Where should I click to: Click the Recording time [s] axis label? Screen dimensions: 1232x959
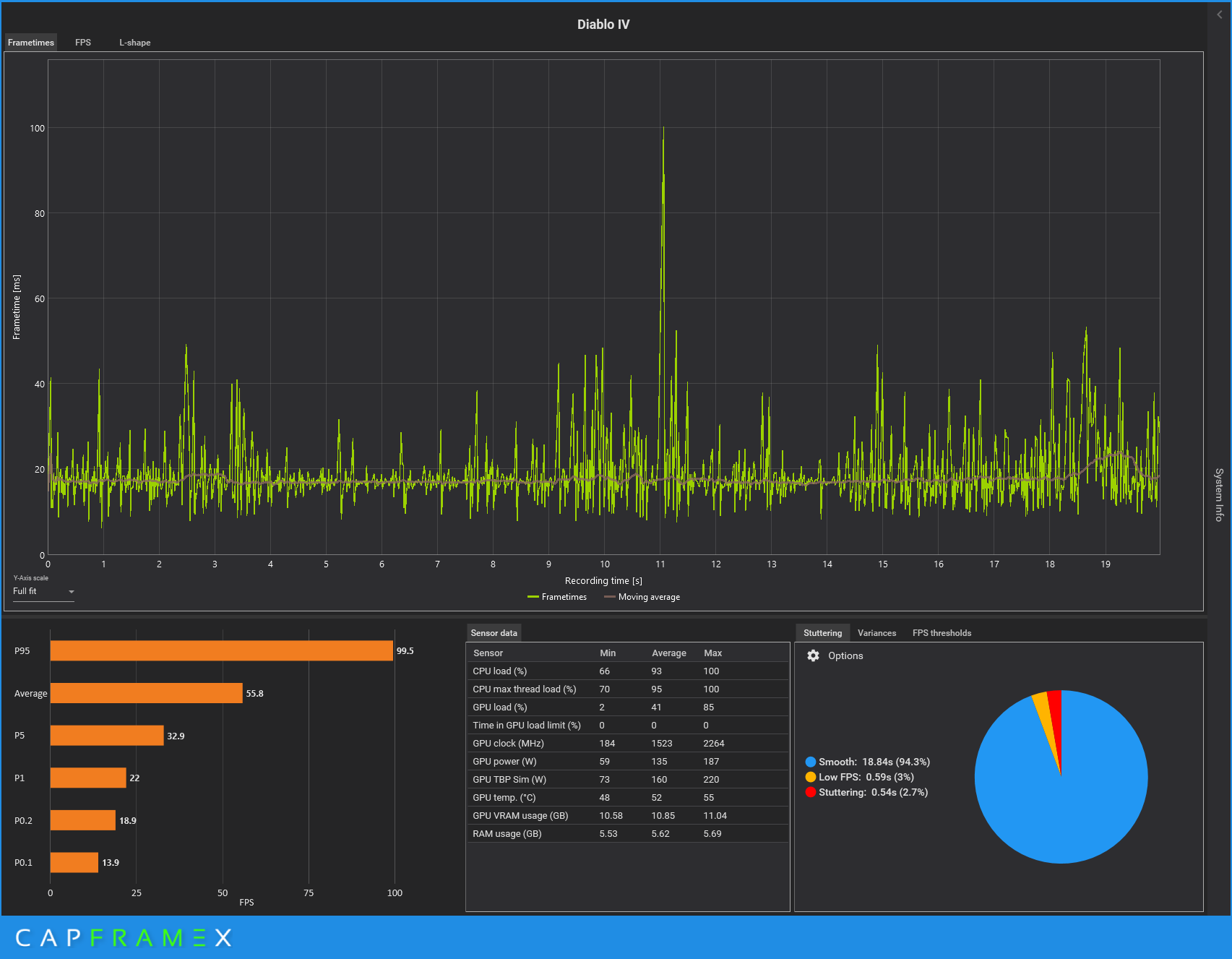(x=603, y=580)
